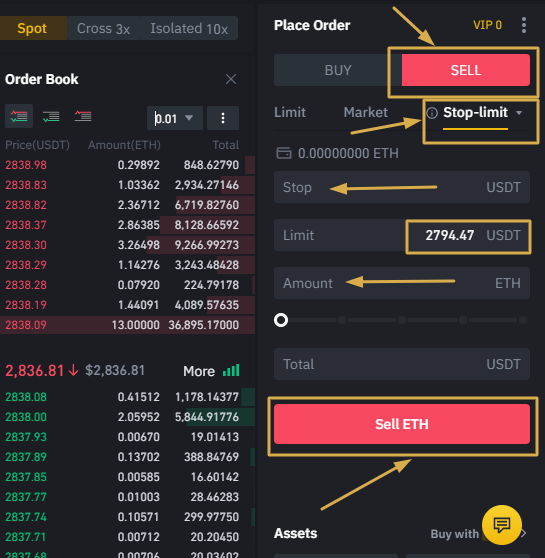Set amount slider to 50% mark
This screenshot has width=545, height=558.
tap(402, 320)
